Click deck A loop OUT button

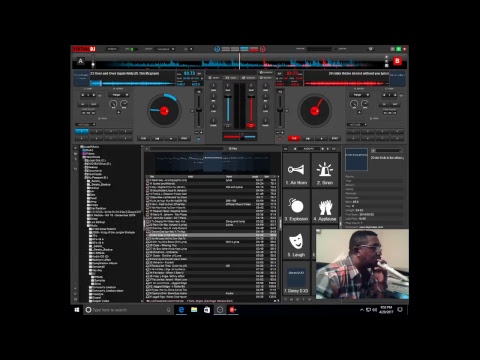coord(94,104)
